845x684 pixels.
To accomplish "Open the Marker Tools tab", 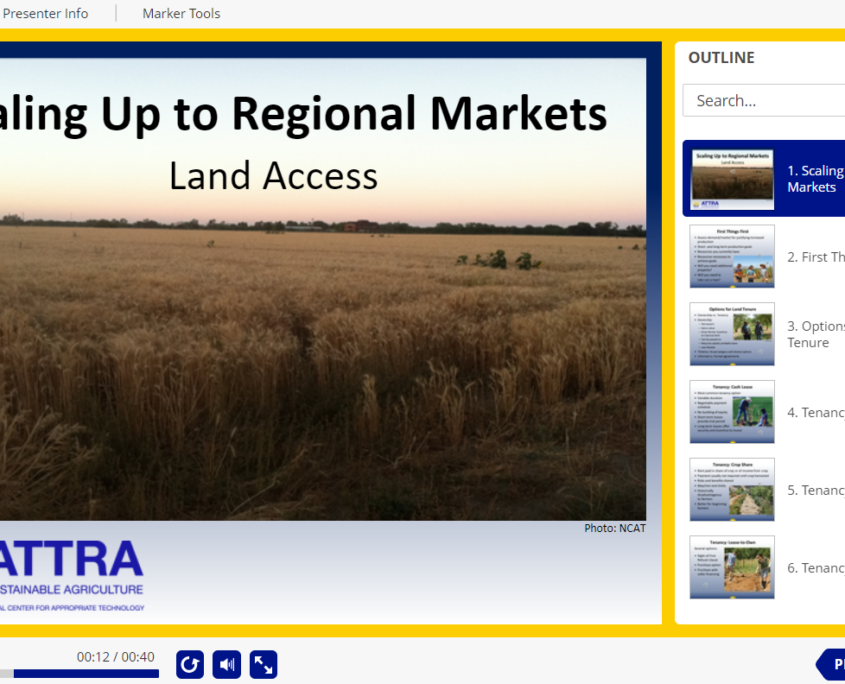I will (181, 13).
